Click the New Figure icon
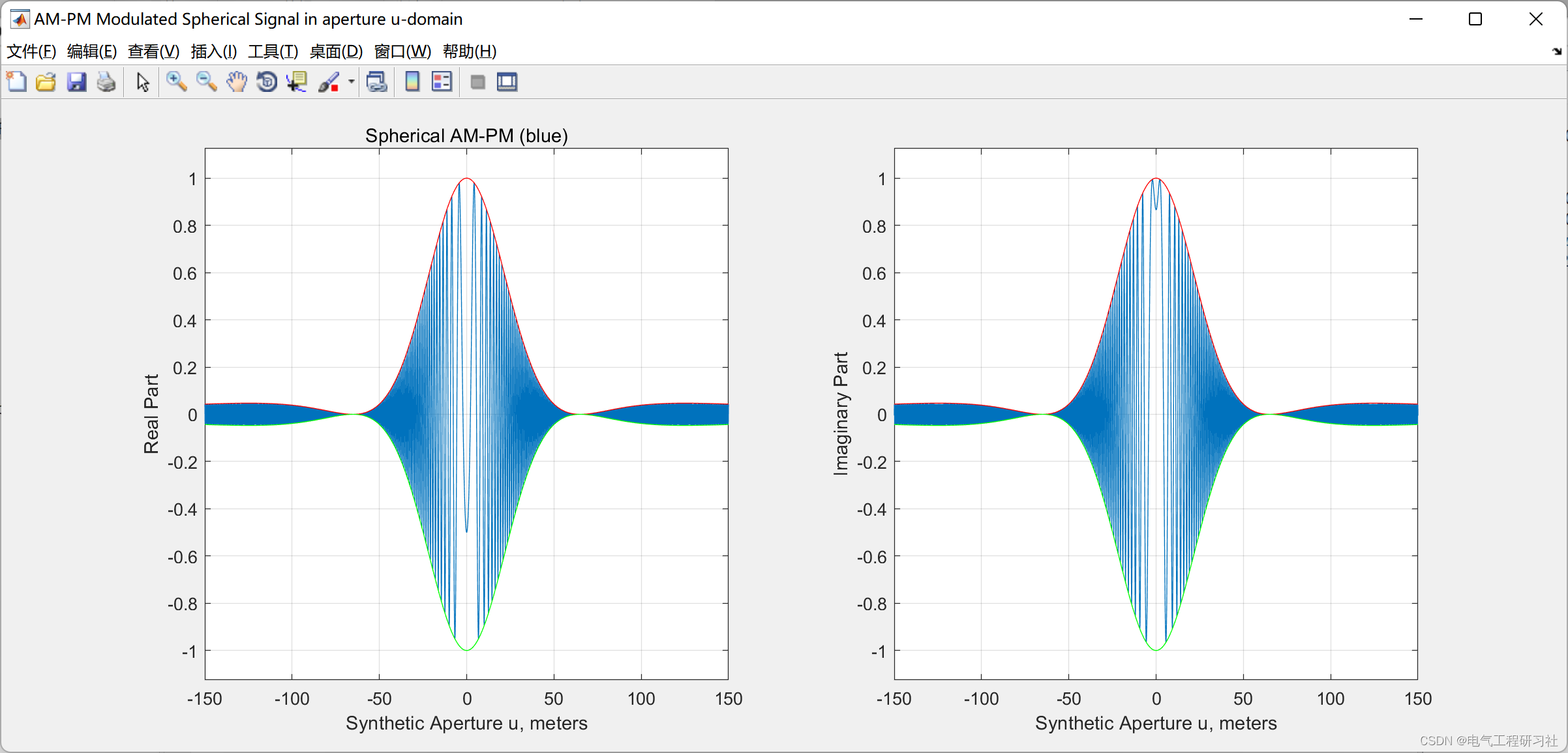The height and width of the screenshot is (753, 1568). pos(16,82)
